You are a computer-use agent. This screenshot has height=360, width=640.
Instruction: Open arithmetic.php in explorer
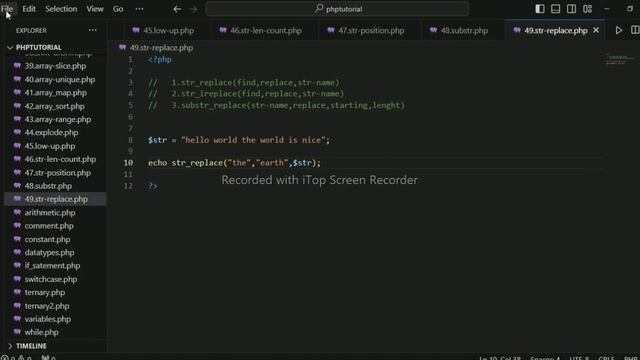[50, 213]
